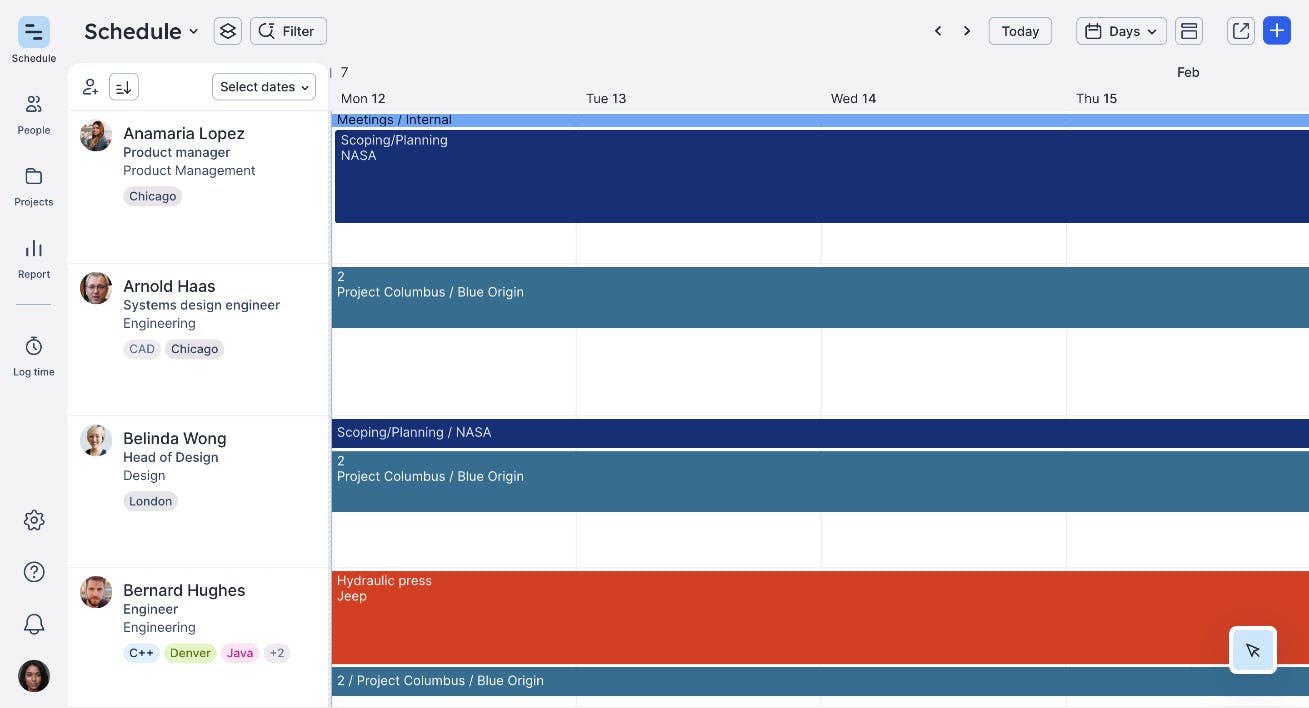Open the Filter panel

point(288,31)
